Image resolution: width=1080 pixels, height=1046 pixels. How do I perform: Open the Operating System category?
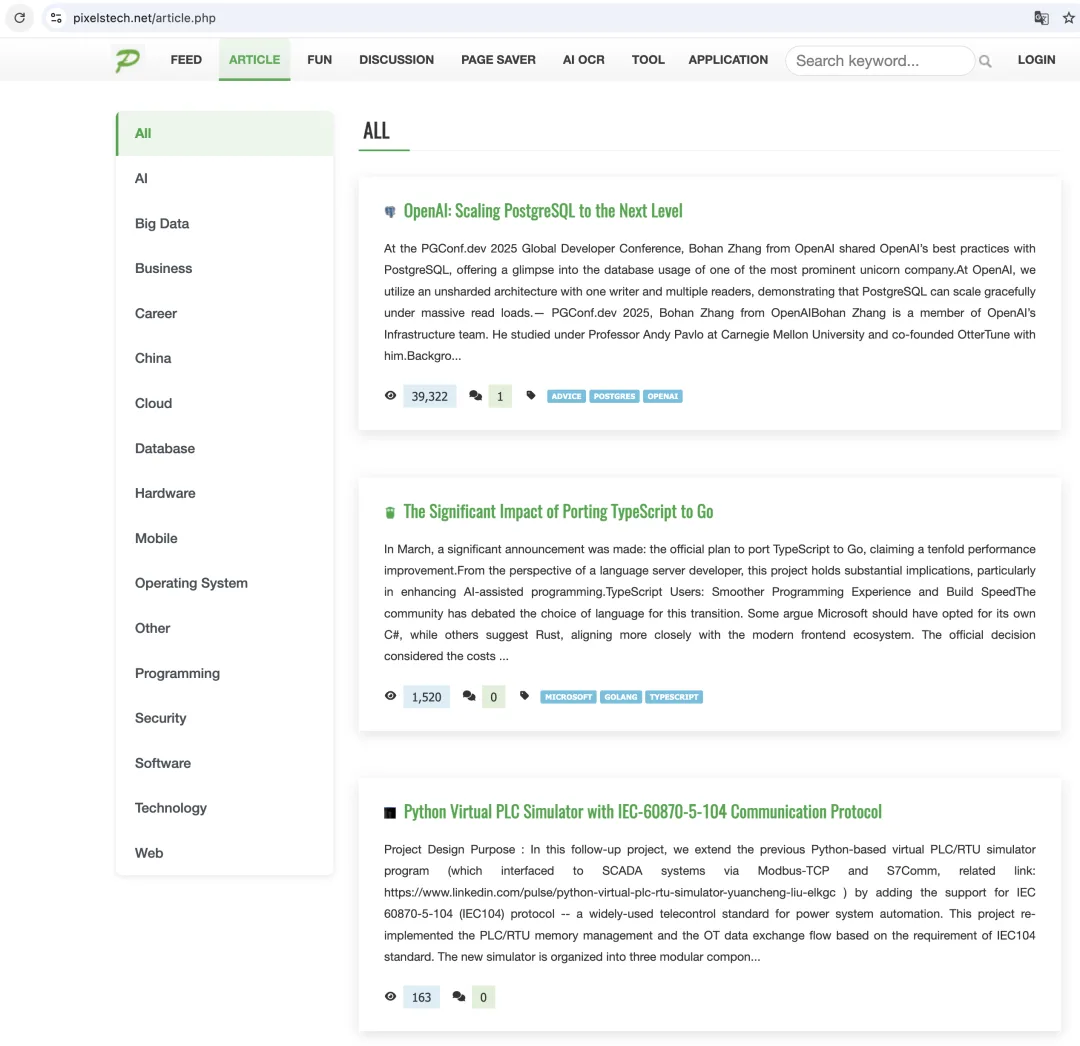225,583
